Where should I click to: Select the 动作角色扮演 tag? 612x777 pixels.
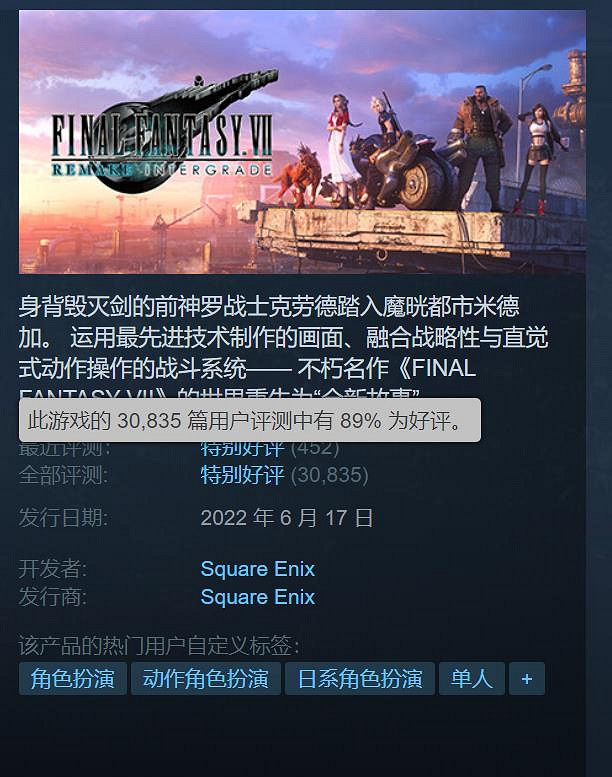click(206, 678)
